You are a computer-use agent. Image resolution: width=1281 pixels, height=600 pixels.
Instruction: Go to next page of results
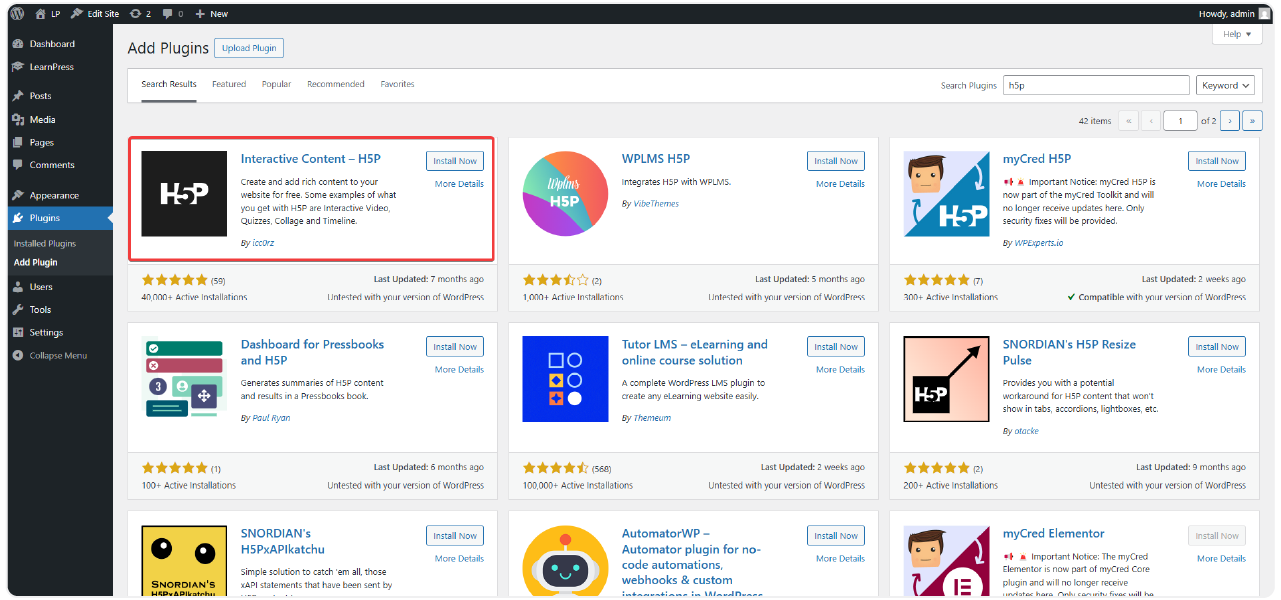pos(1230,121)
